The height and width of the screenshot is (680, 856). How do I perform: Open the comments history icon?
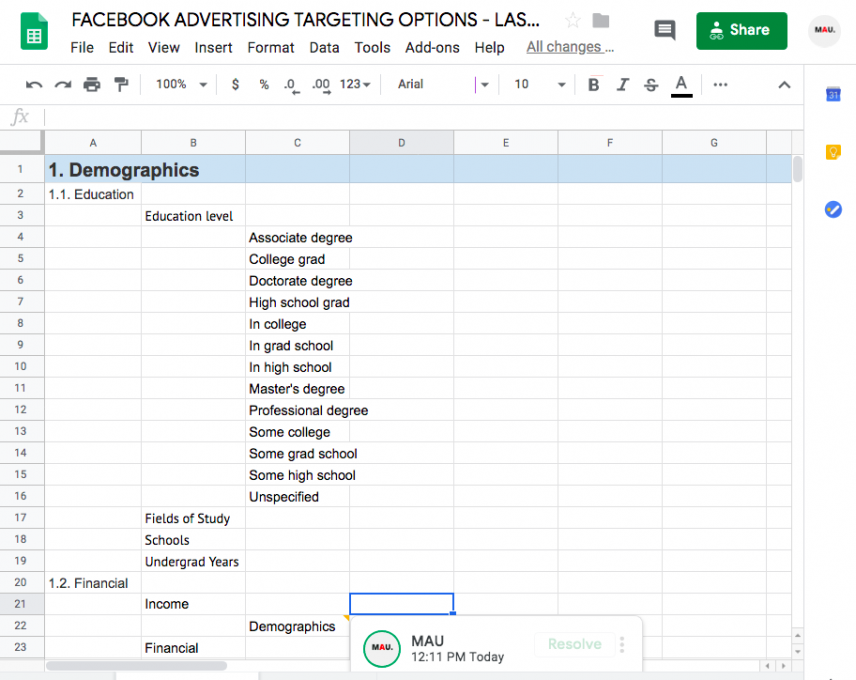point(664,30)
